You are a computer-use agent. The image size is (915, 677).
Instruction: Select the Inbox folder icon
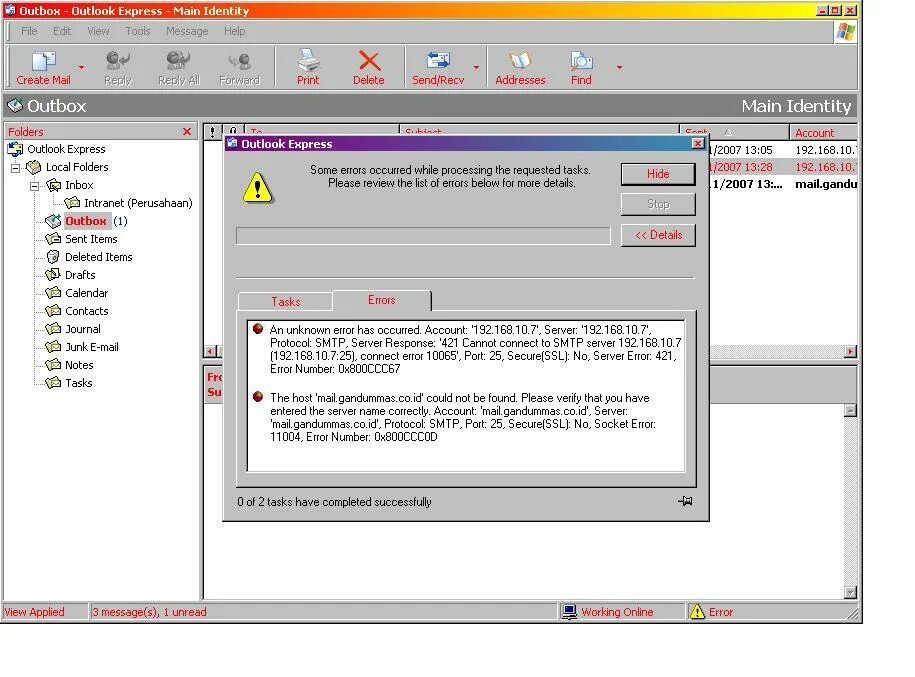click(x=53, y=185)
